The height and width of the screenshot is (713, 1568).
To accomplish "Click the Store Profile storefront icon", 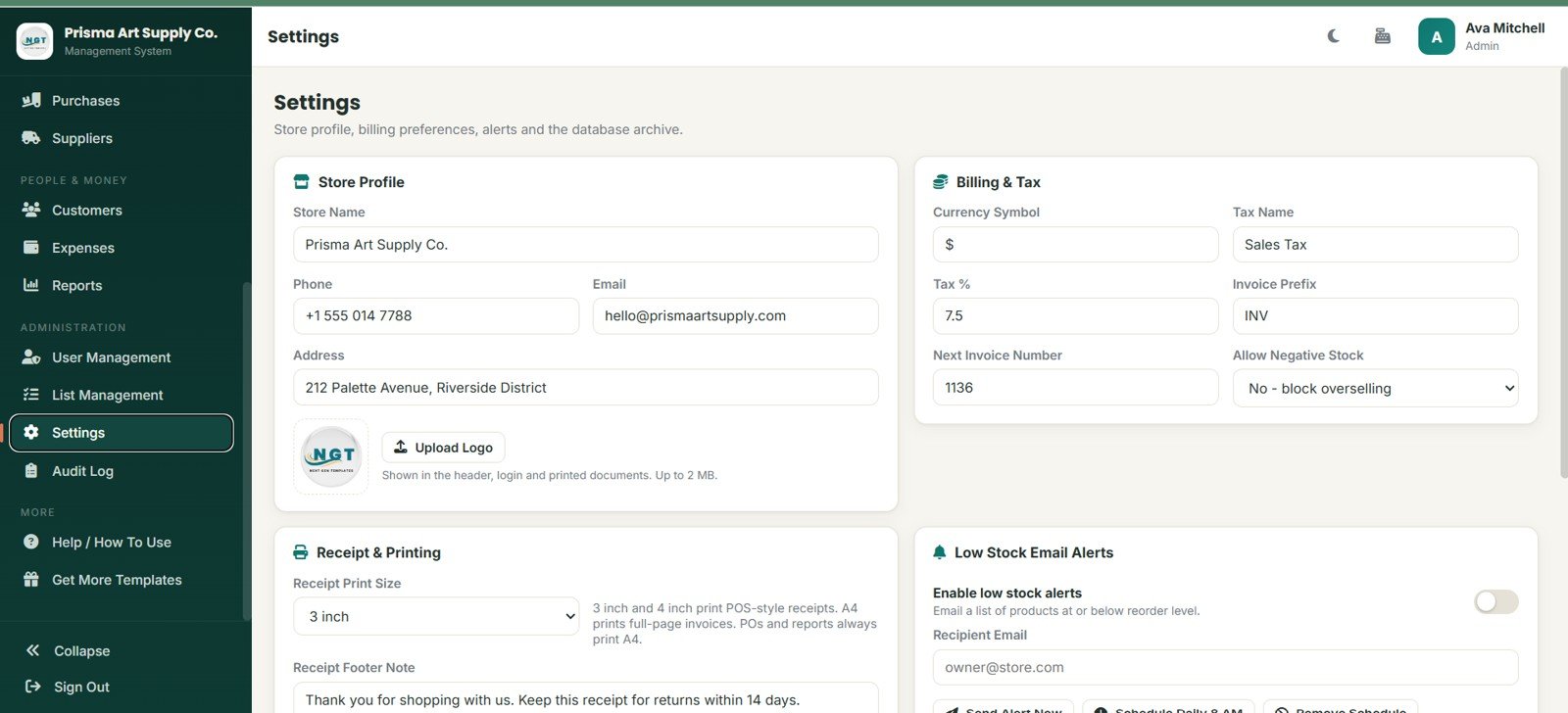I will point(302,182).
